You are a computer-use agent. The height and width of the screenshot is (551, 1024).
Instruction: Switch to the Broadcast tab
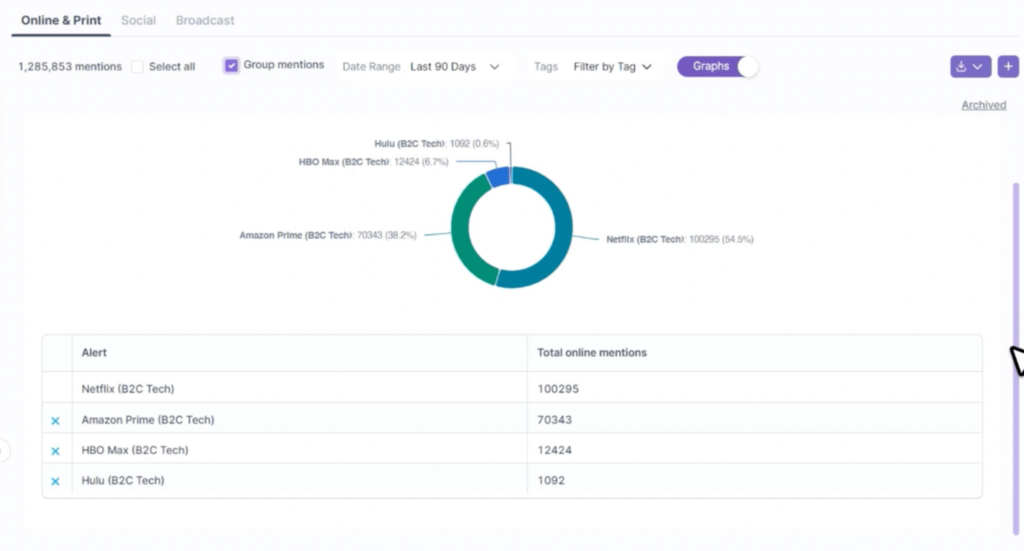point(205,20)
